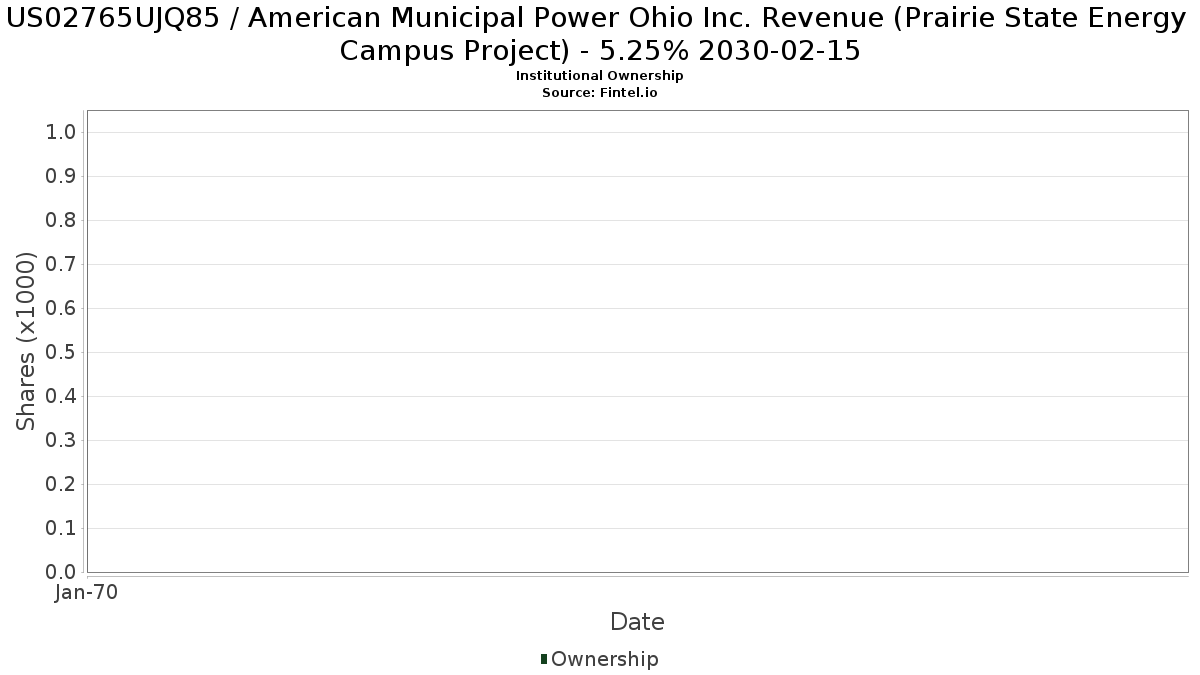1200x675 pixels.
Task: Click the 0.9 y-axis tick label
Action: point(62,177)
